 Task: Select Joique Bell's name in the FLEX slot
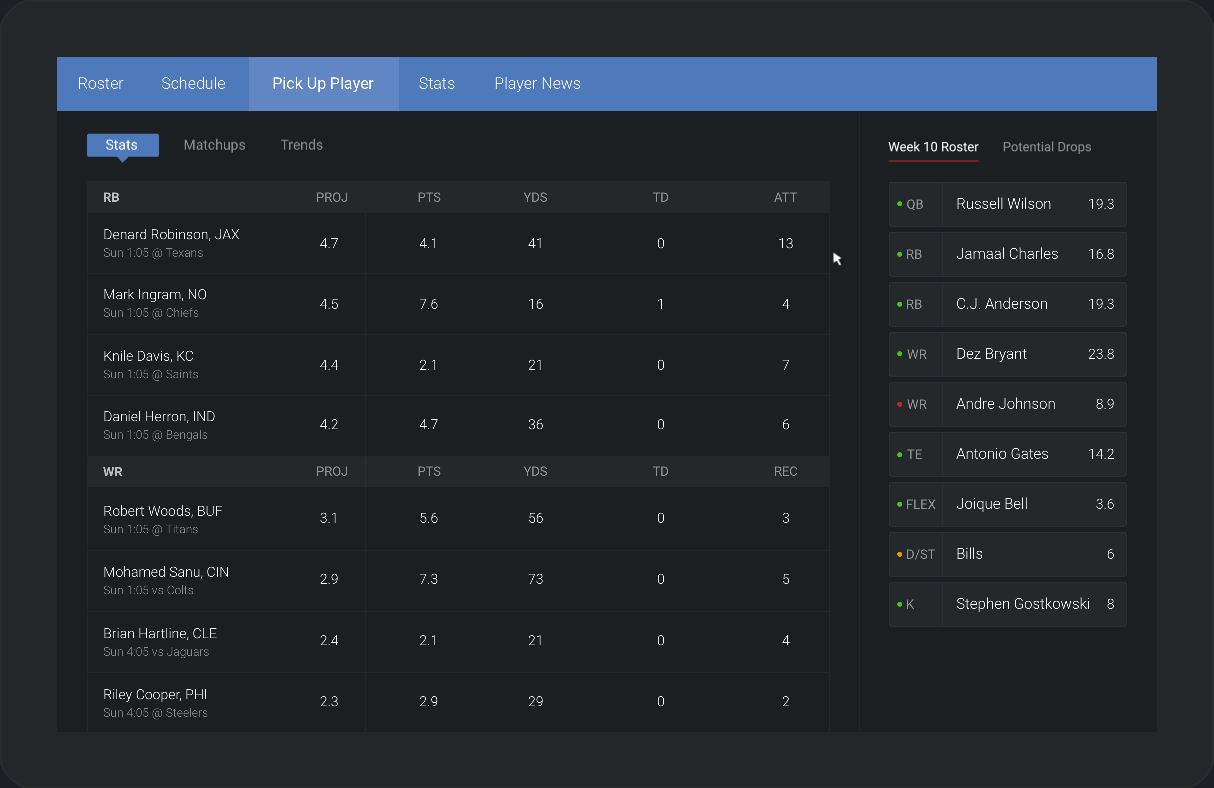(x=992, y=504)
